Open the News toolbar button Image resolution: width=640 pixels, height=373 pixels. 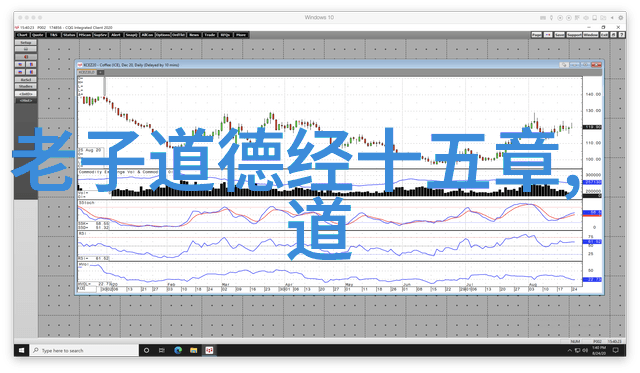pos(194,35)
